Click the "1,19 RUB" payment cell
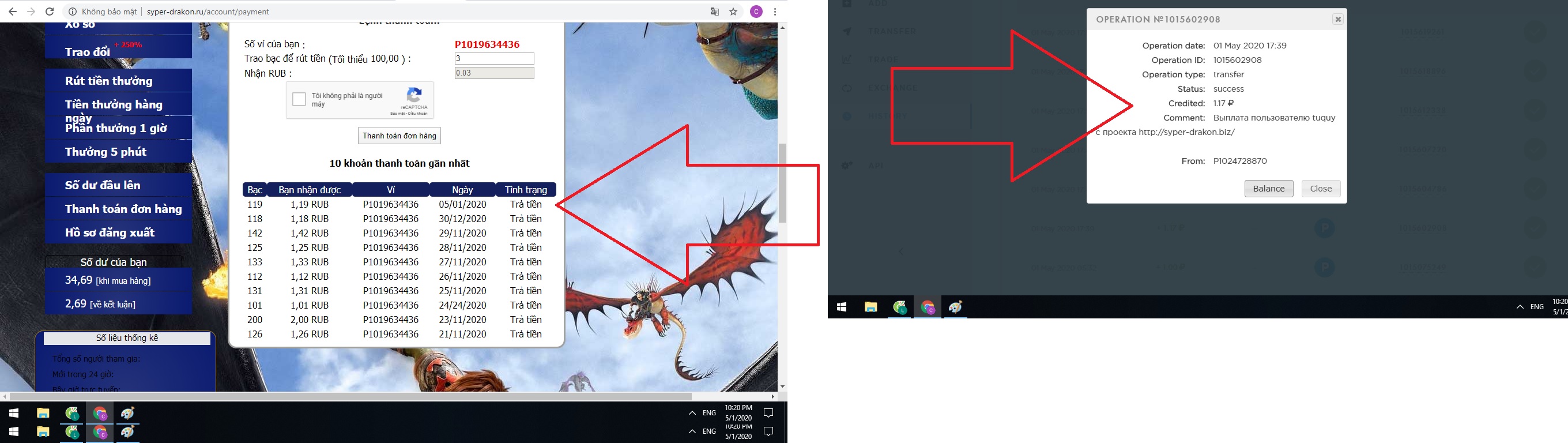Image resolution: width=1568 pixels, height=443 pixels. pos(309,205)
